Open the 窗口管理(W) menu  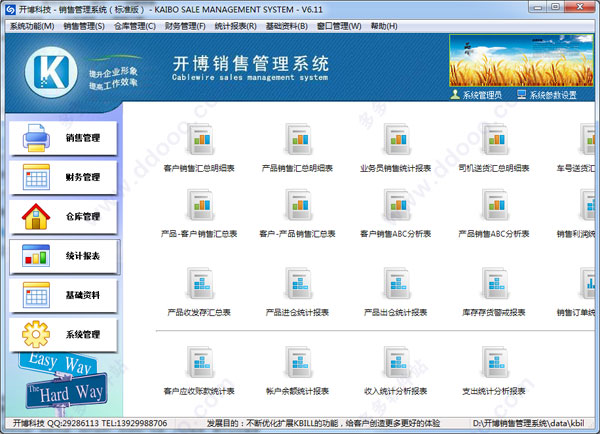click(339, 26)
